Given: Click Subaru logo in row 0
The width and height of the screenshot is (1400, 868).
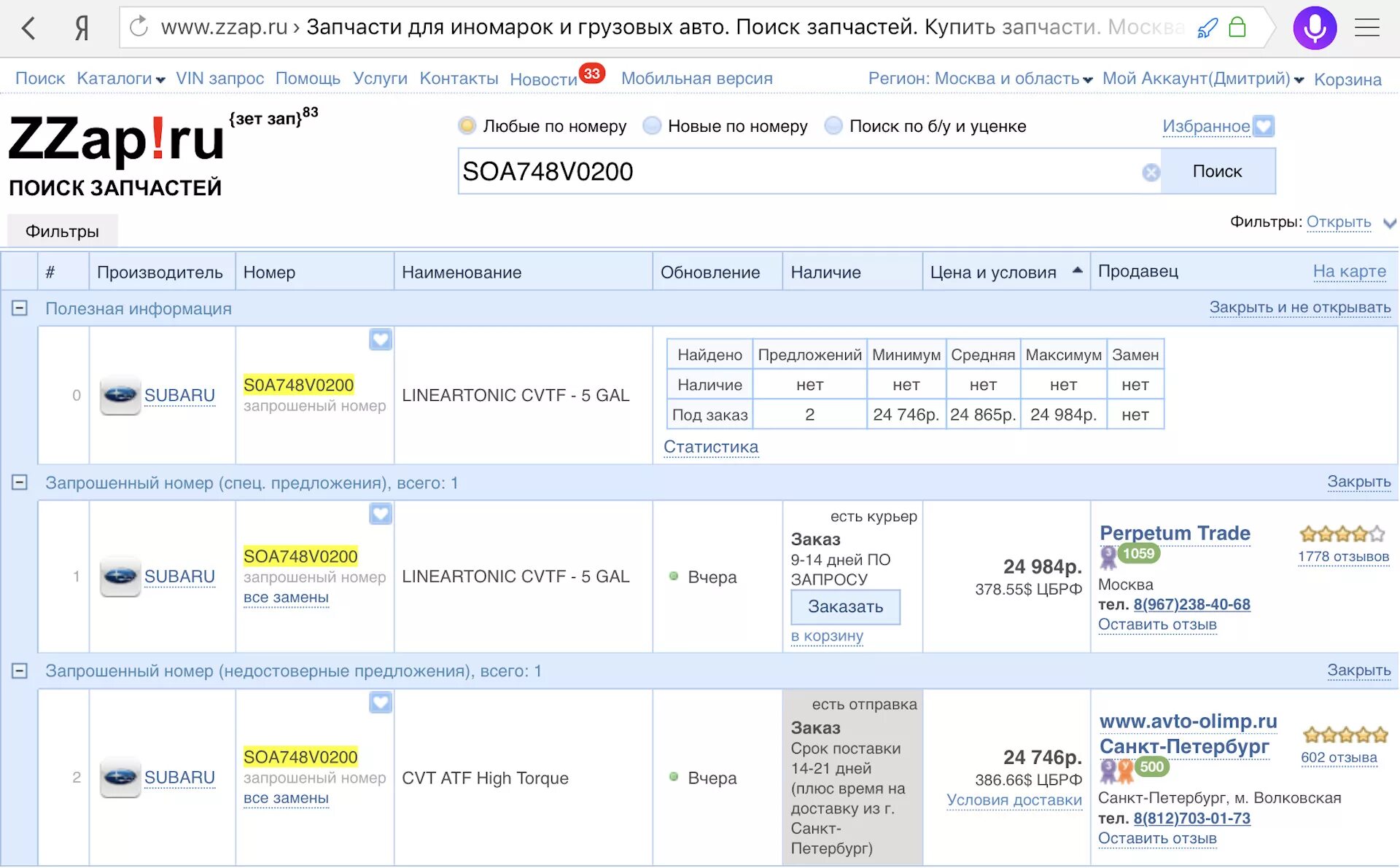Looking at the screenshot, I should coord(120,395).
